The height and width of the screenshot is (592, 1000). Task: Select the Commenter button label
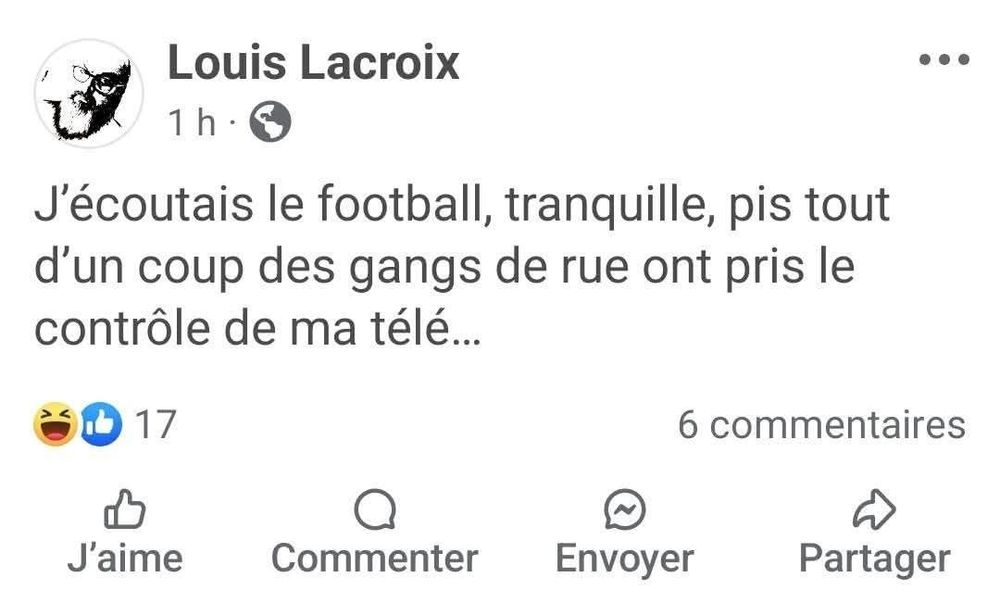click(375, 558)
